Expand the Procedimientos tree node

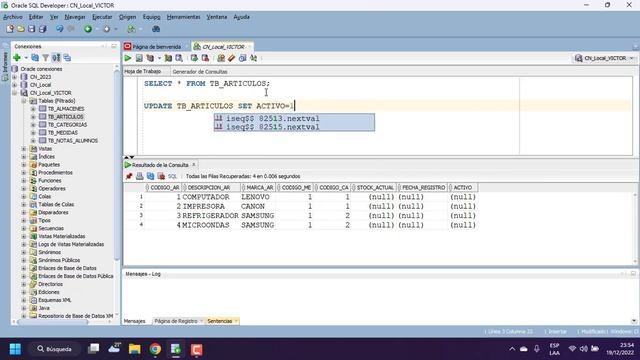pos(24,173)
